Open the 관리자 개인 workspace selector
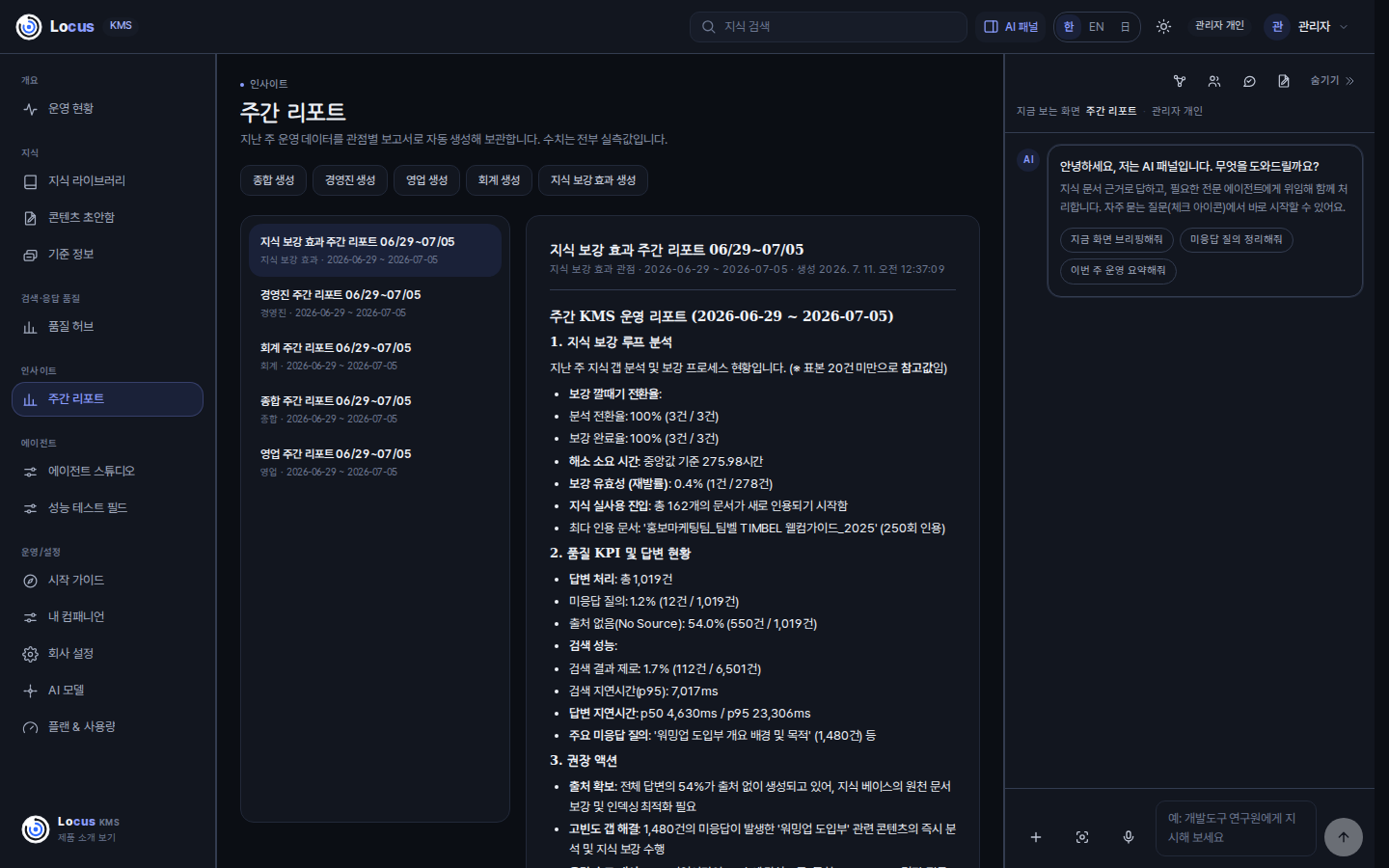Viewport: 1389px width, 868px height. tap(1219, 26)
